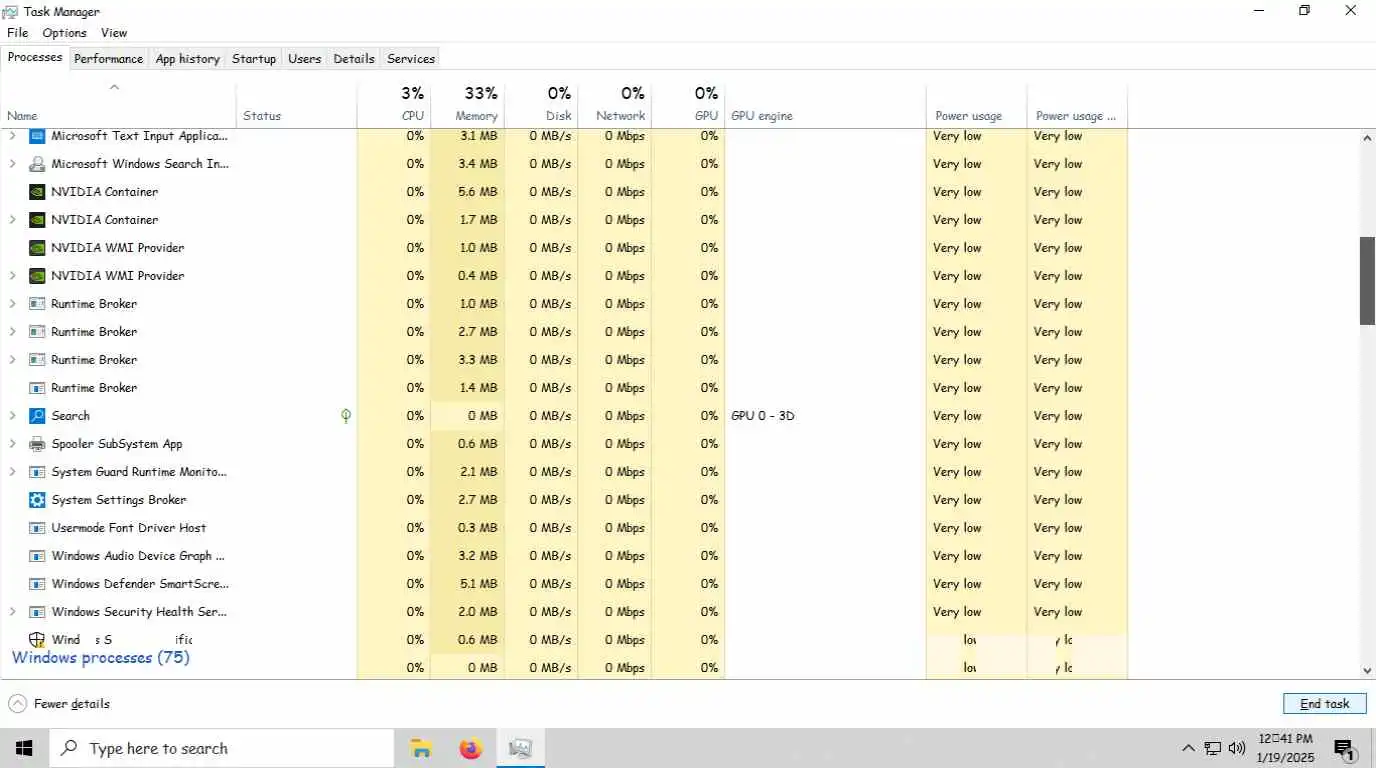This screenshot has height=768, width=1376.
Task: Click the network status tray icon
Action: tap(1212, 748)
